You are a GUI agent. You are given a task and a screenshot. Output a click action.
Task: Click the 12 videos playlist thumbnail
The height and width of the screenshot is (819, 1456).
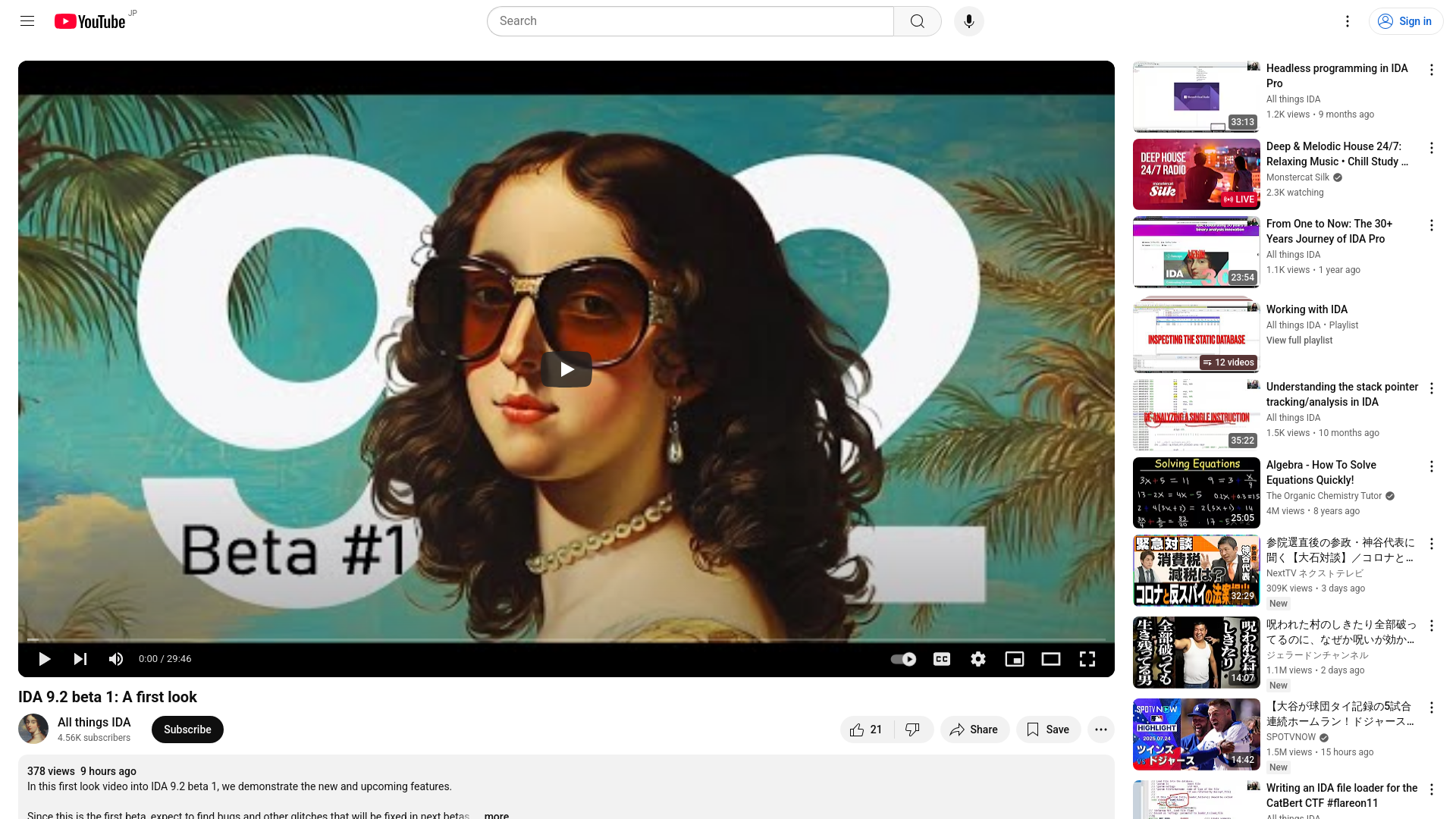[x=1197, y=336]
